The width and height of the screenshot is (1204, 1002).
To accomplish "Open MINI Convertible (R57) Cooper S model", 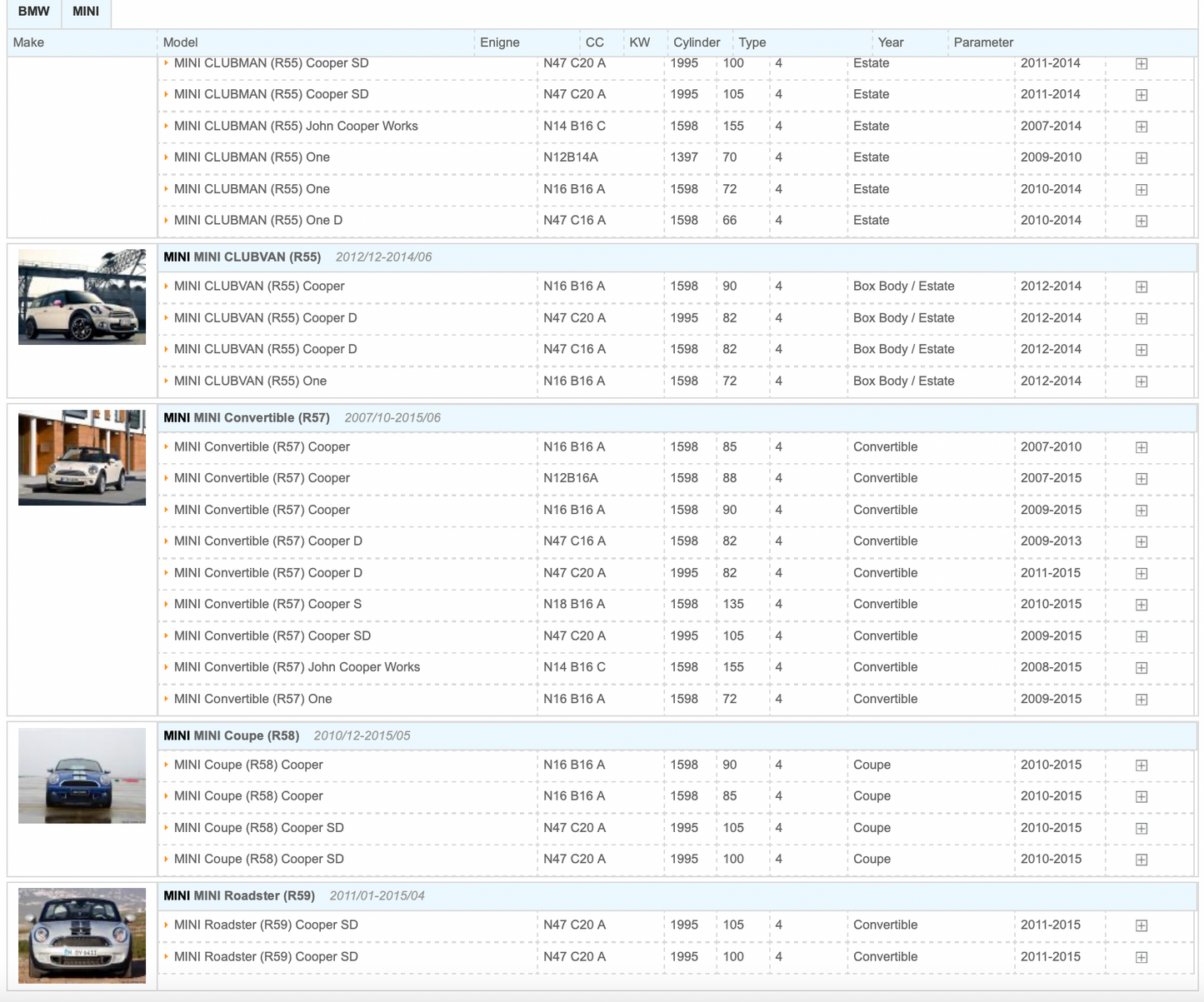I will point(267,604).
